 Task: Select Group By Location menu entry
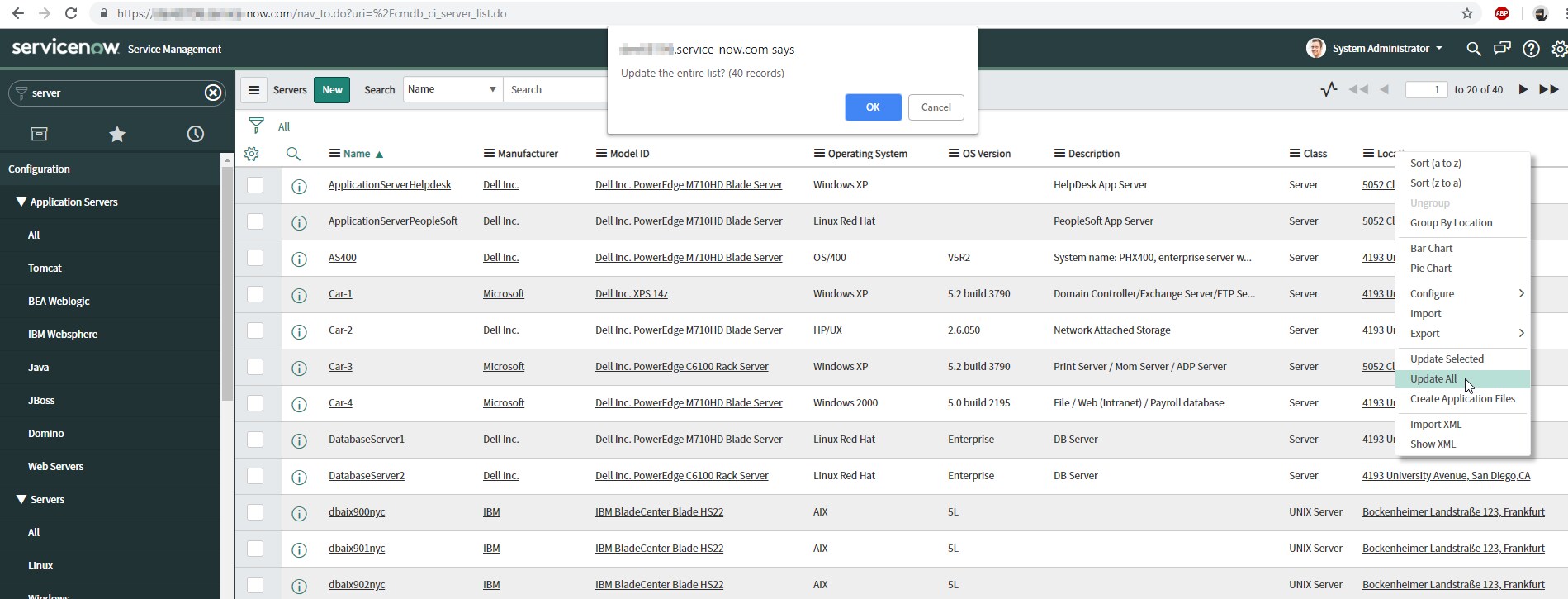(x=1462, y=222)
